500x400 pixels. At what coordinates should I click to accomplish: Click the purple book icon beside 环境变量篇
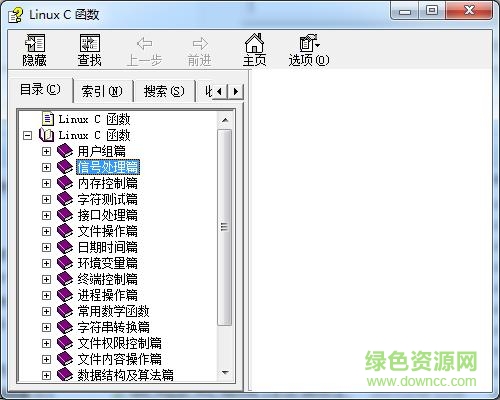(65, 263)
